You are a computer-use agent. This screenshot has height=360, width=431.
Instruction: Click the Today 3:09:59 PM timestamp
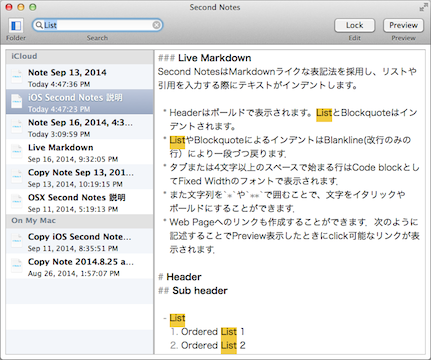[x=59, y=134]
